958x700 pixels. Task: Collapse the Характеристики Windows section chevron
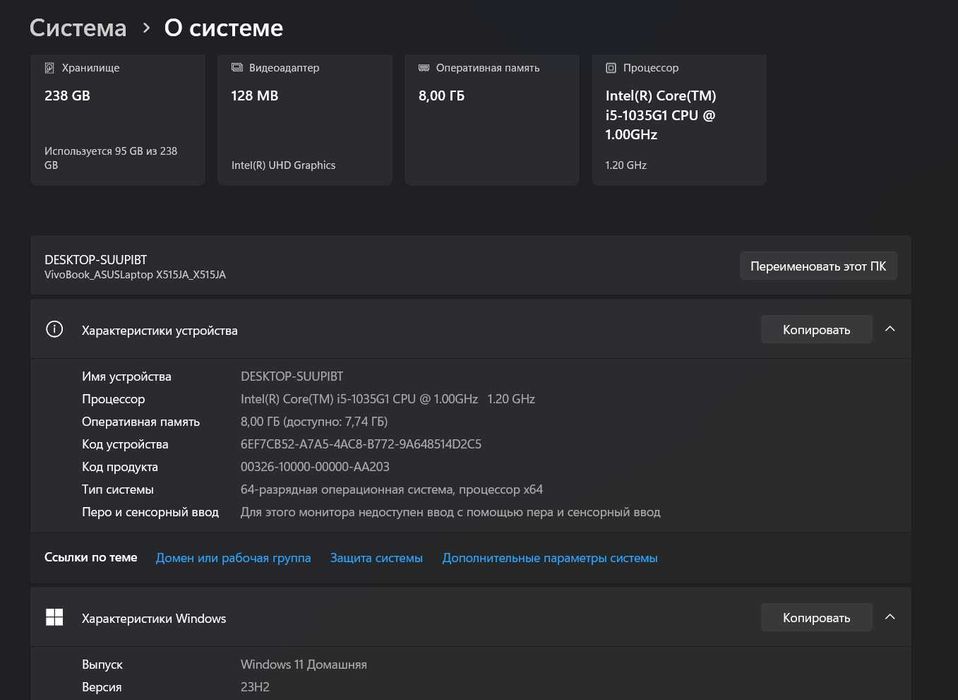(x=890, y=617)
